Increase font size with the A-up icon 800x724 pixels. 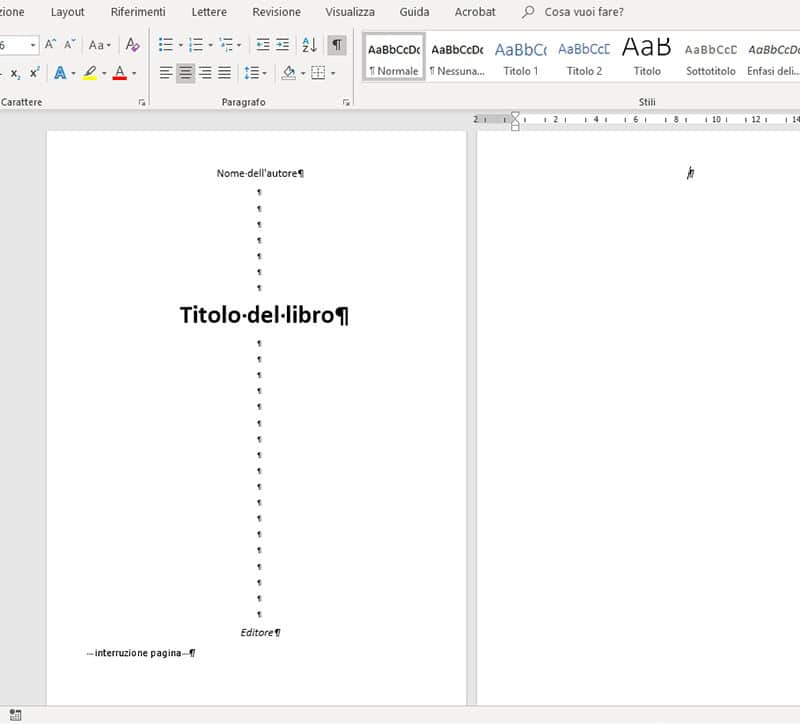[50, 44]
